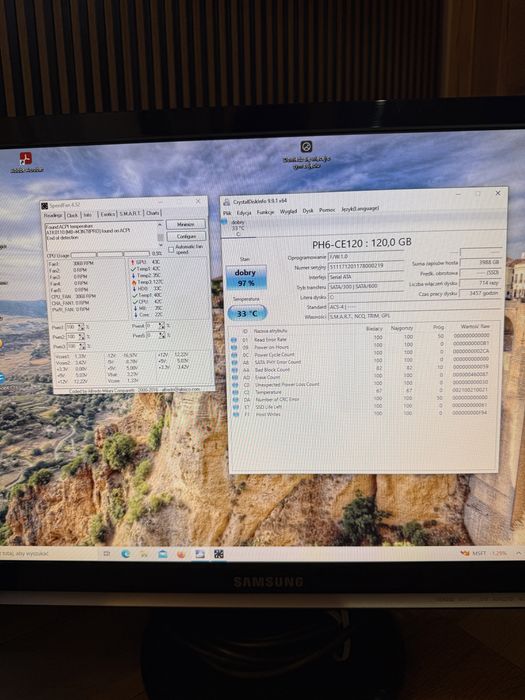The image size is (525, 700).
Task: Select the Number of CRC Error row
Action: coord(362,399)
